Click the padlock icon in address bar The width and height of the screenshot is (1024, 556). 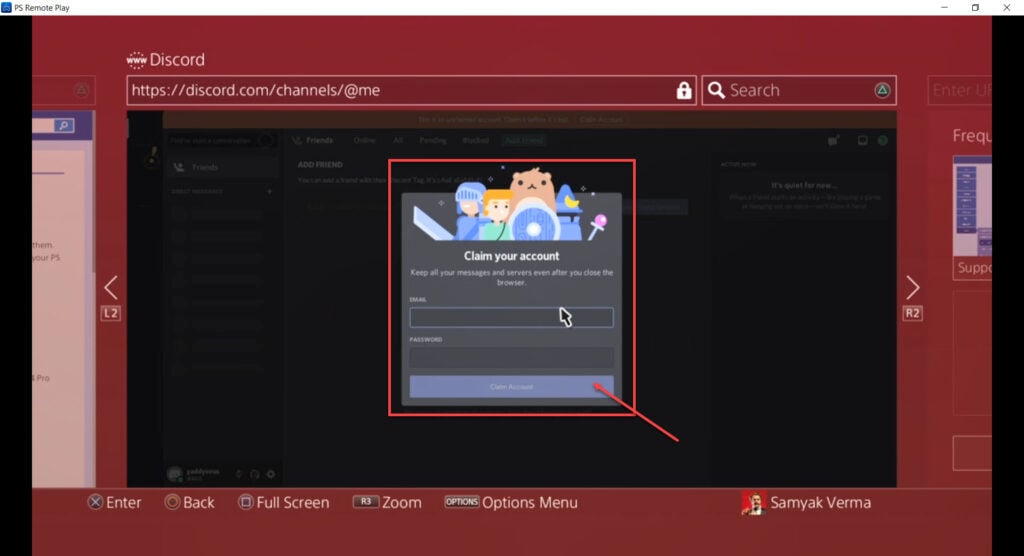coord(683,90)
